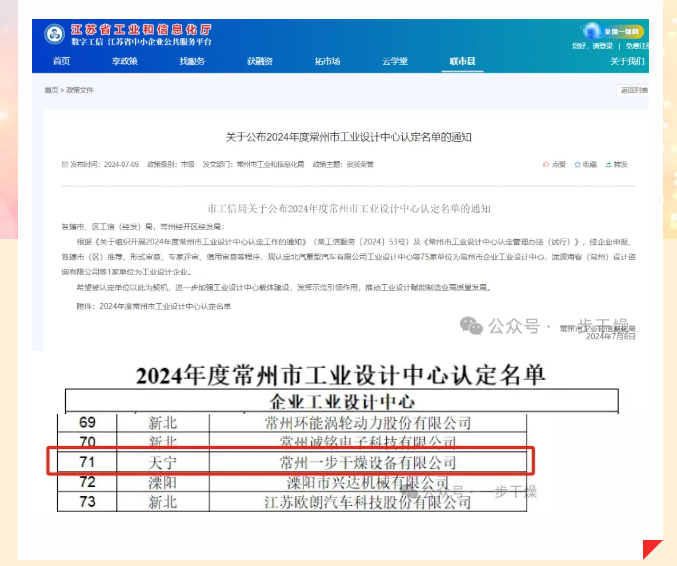Open the 云学堂 navigation item
The image size is (677, 566).
(x=394, y=62)
